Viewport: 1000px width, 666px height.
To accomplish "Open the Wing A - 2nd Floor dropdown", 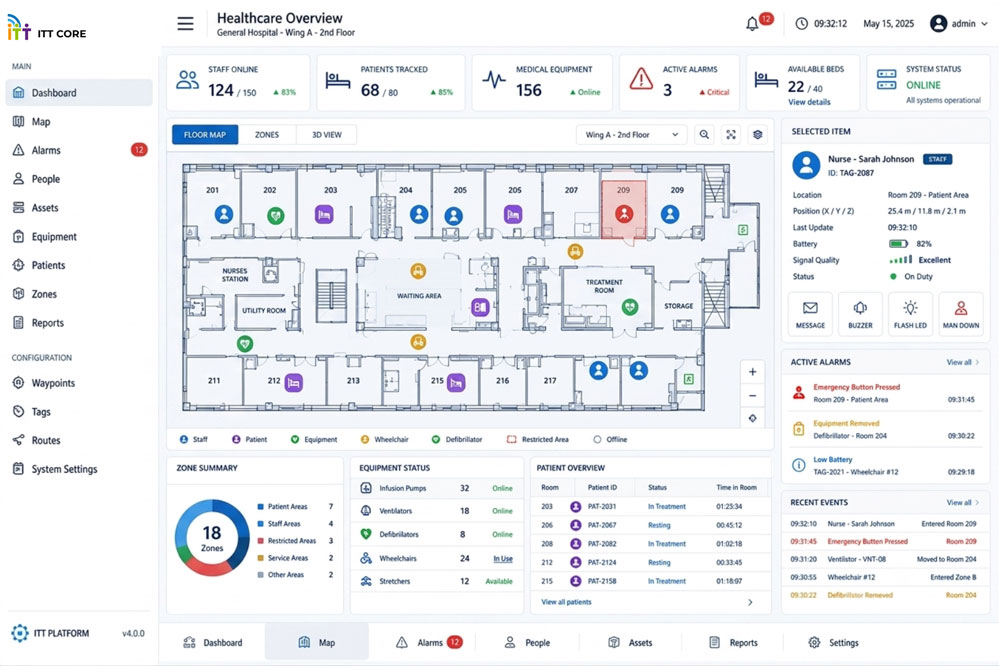I will click(631, 135).
